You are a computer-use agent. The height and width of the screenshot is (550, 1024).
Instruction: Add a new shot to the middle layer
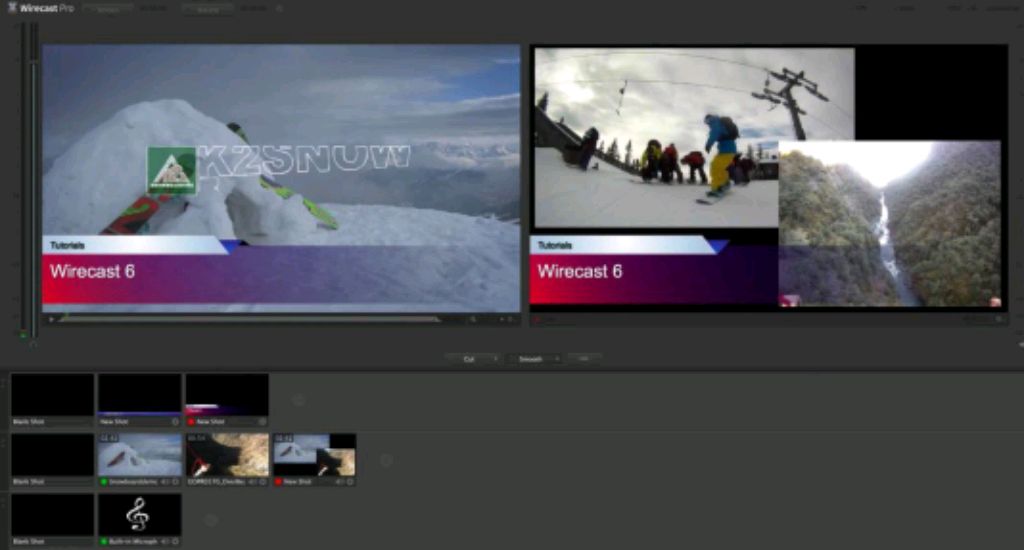click(386, 461)
